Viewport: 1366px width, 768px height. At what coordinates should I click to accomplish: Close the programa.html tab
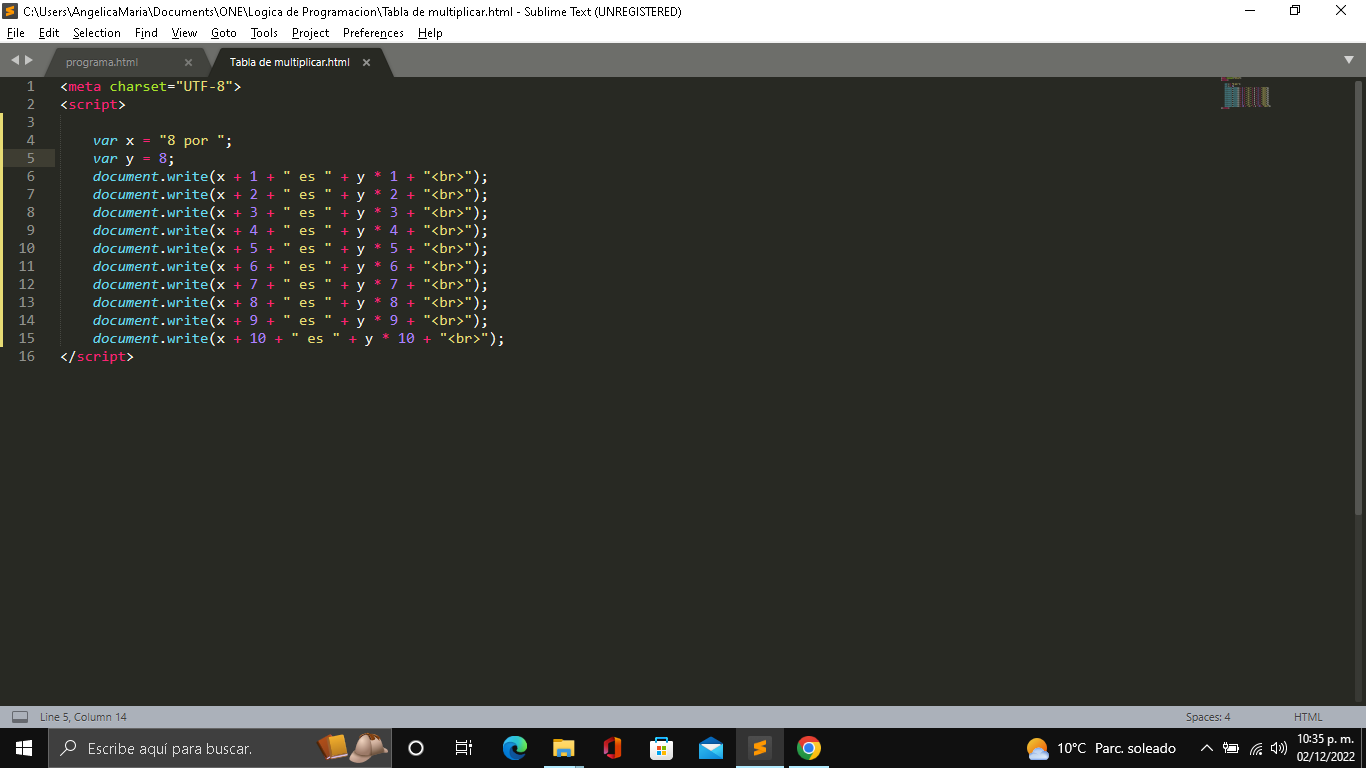point(188,62)
